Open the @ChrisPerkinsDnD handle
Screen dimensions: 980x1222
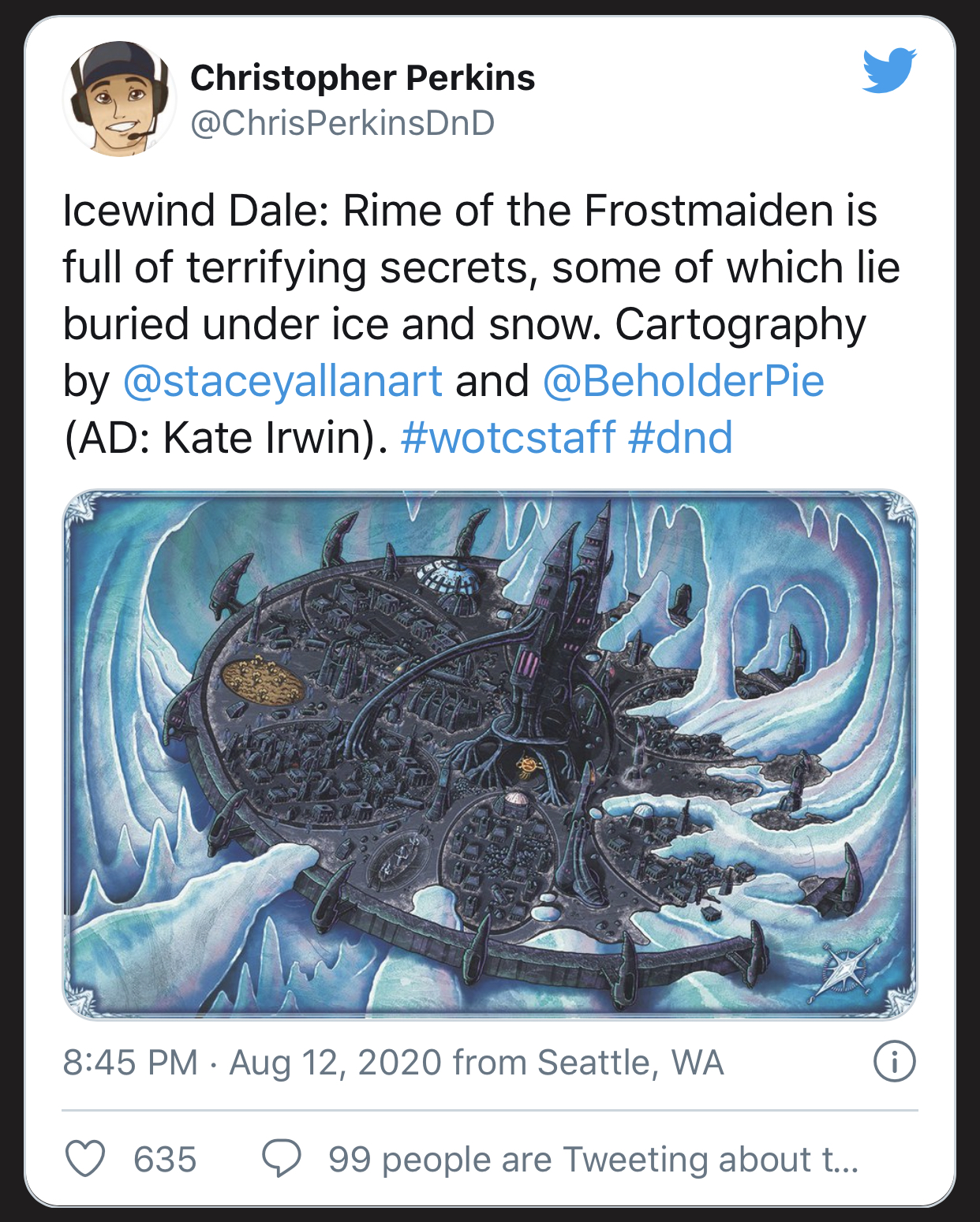tap(343, 123)
